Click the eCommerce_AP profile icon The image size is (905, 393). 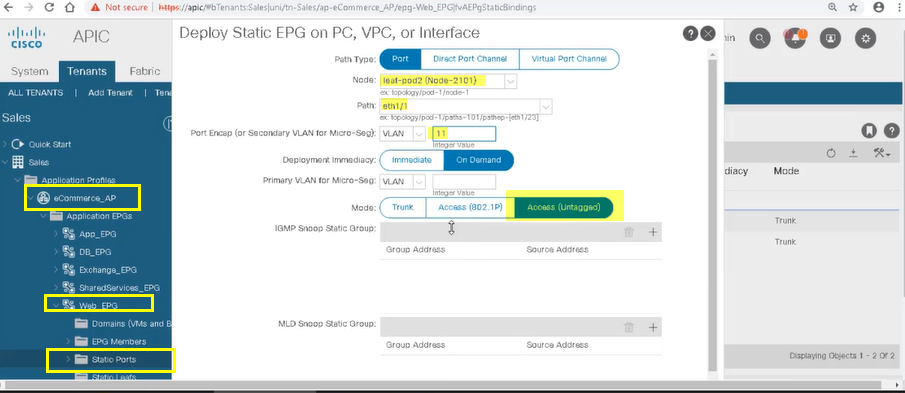point(43,198)
